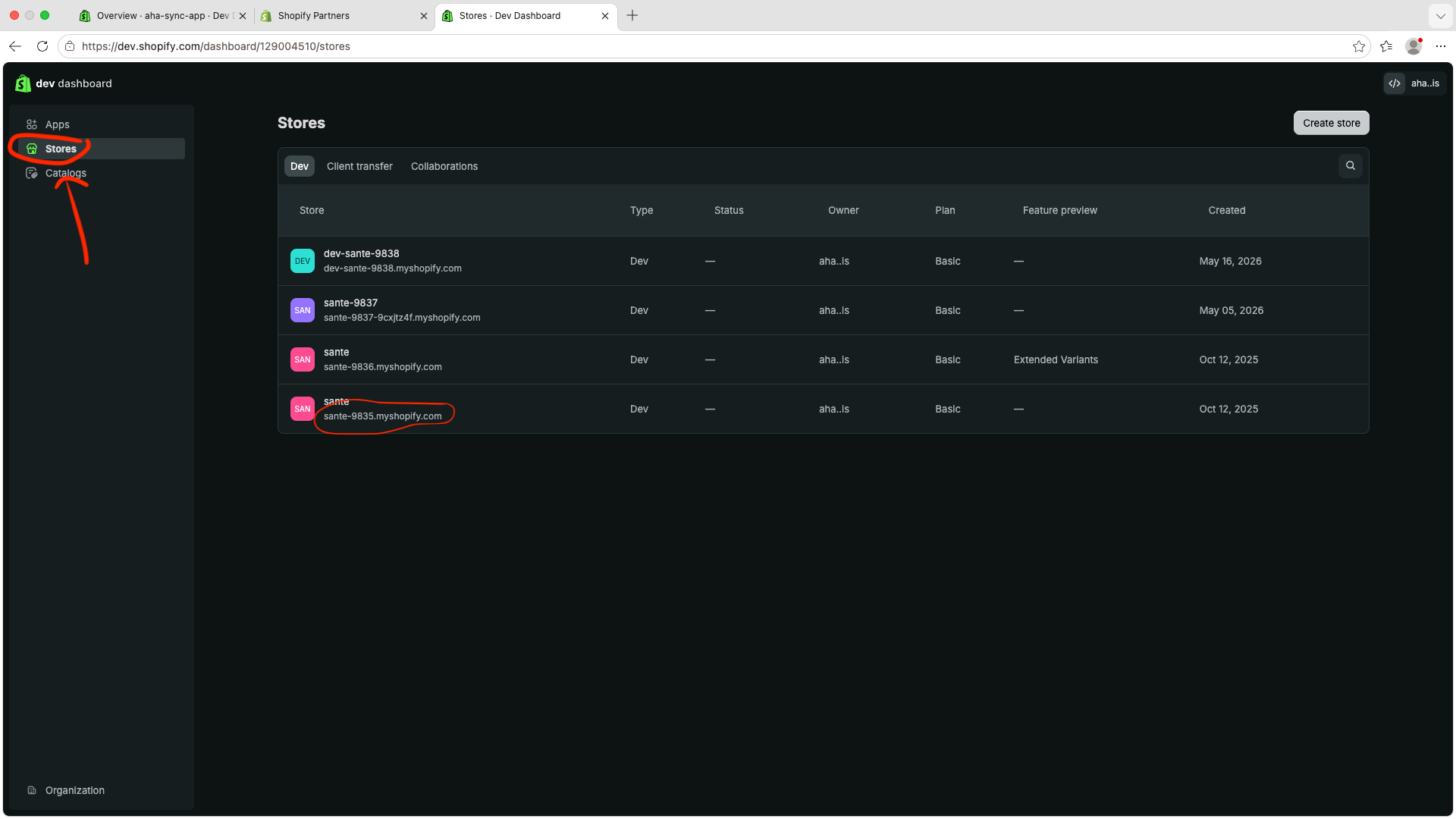Click the DEV avatar for dev-sante-9838
1456x819 pixels.
click(x=303, y=261)
